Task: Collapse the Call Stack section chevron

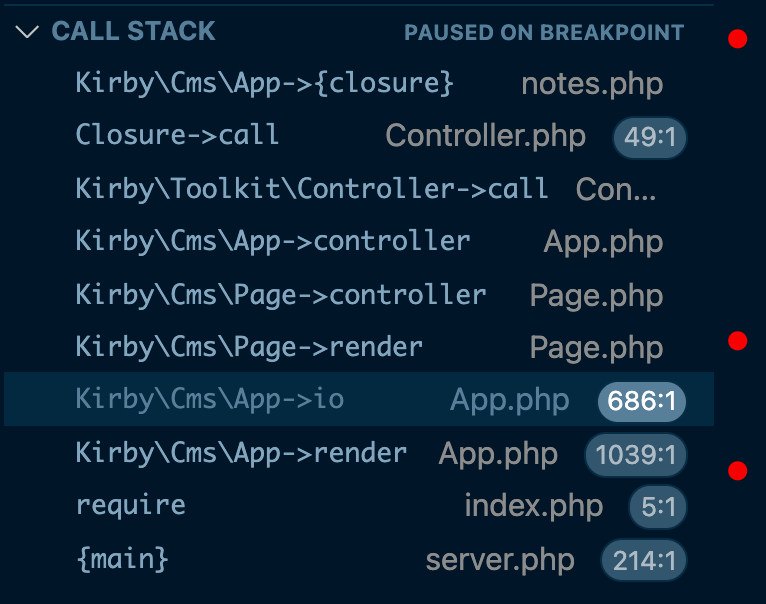Action: click(x=27, y=32)
